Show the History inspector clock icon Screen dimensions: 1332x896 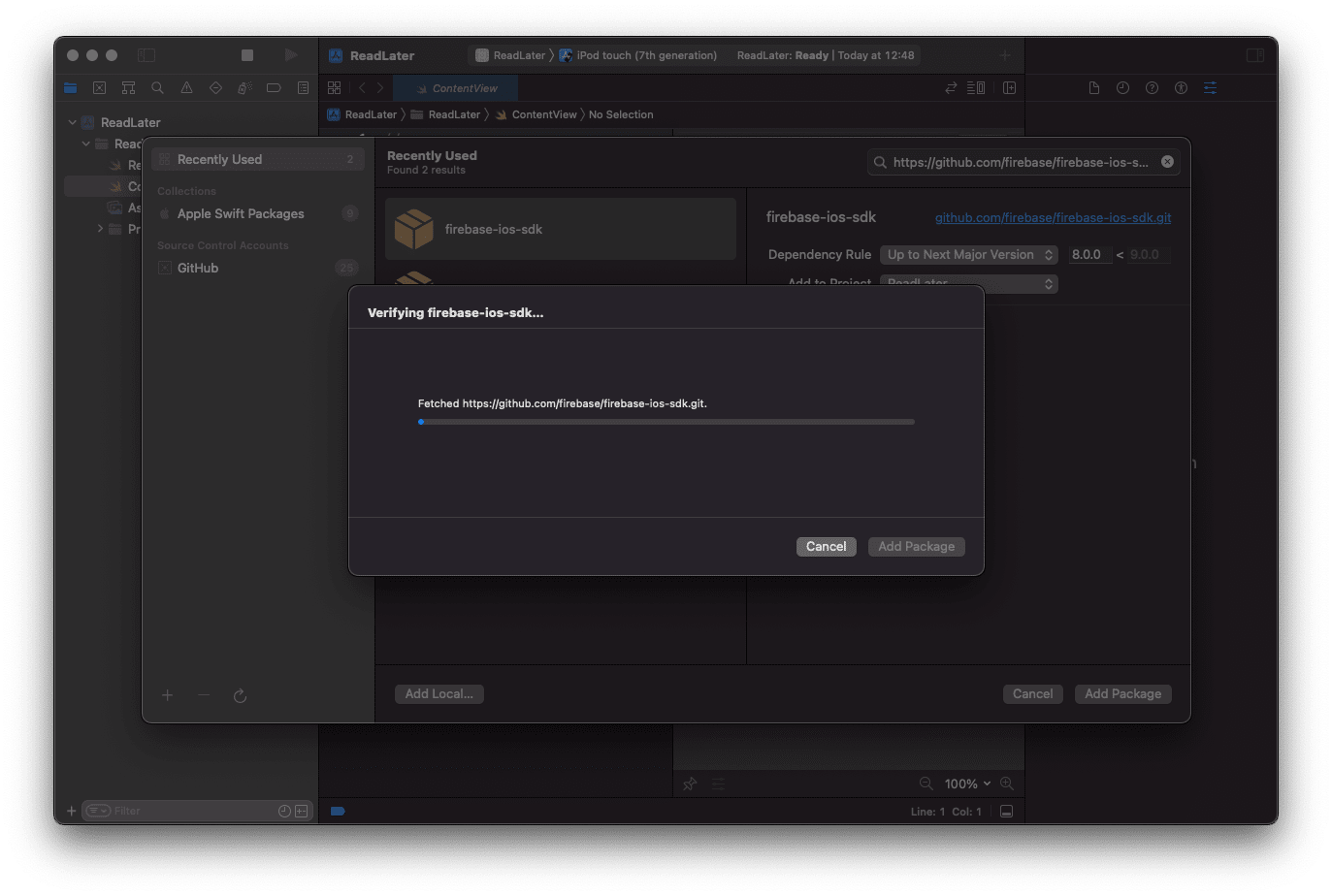pyautogui.click(x=1122, y=87)
